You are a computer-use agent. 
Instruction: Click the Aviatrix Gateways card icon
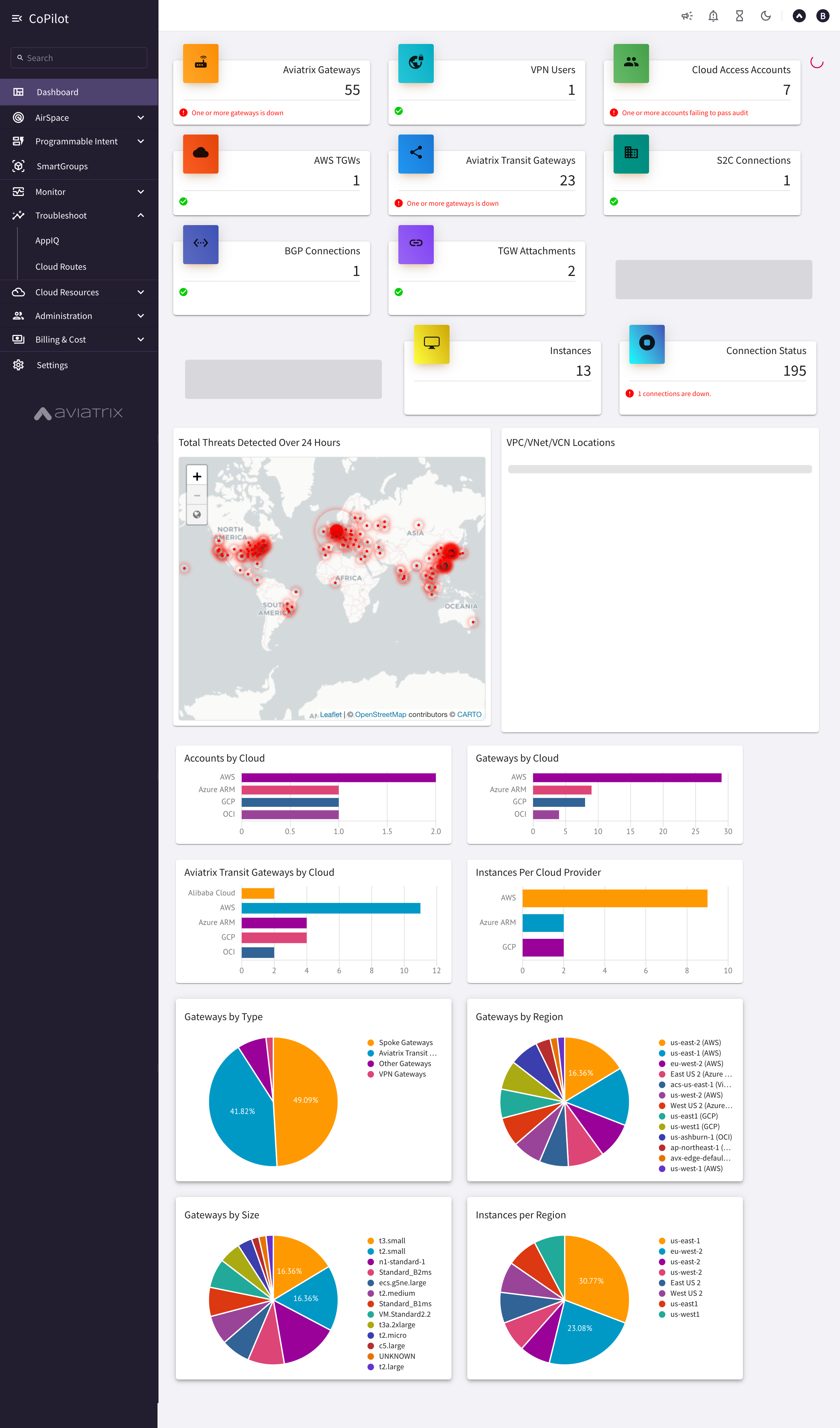(200, 63)
